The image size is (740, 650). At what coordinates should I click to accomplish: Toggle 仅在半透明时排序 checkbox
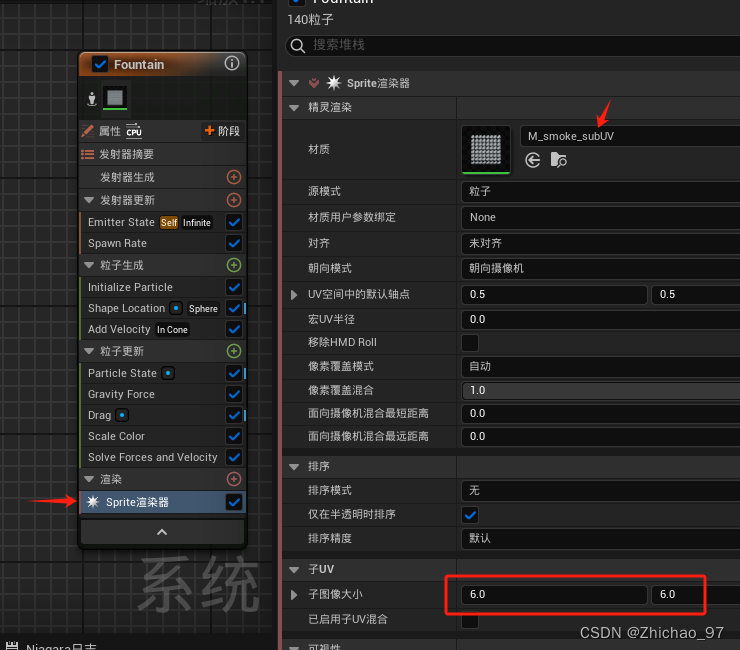[470, 515]
